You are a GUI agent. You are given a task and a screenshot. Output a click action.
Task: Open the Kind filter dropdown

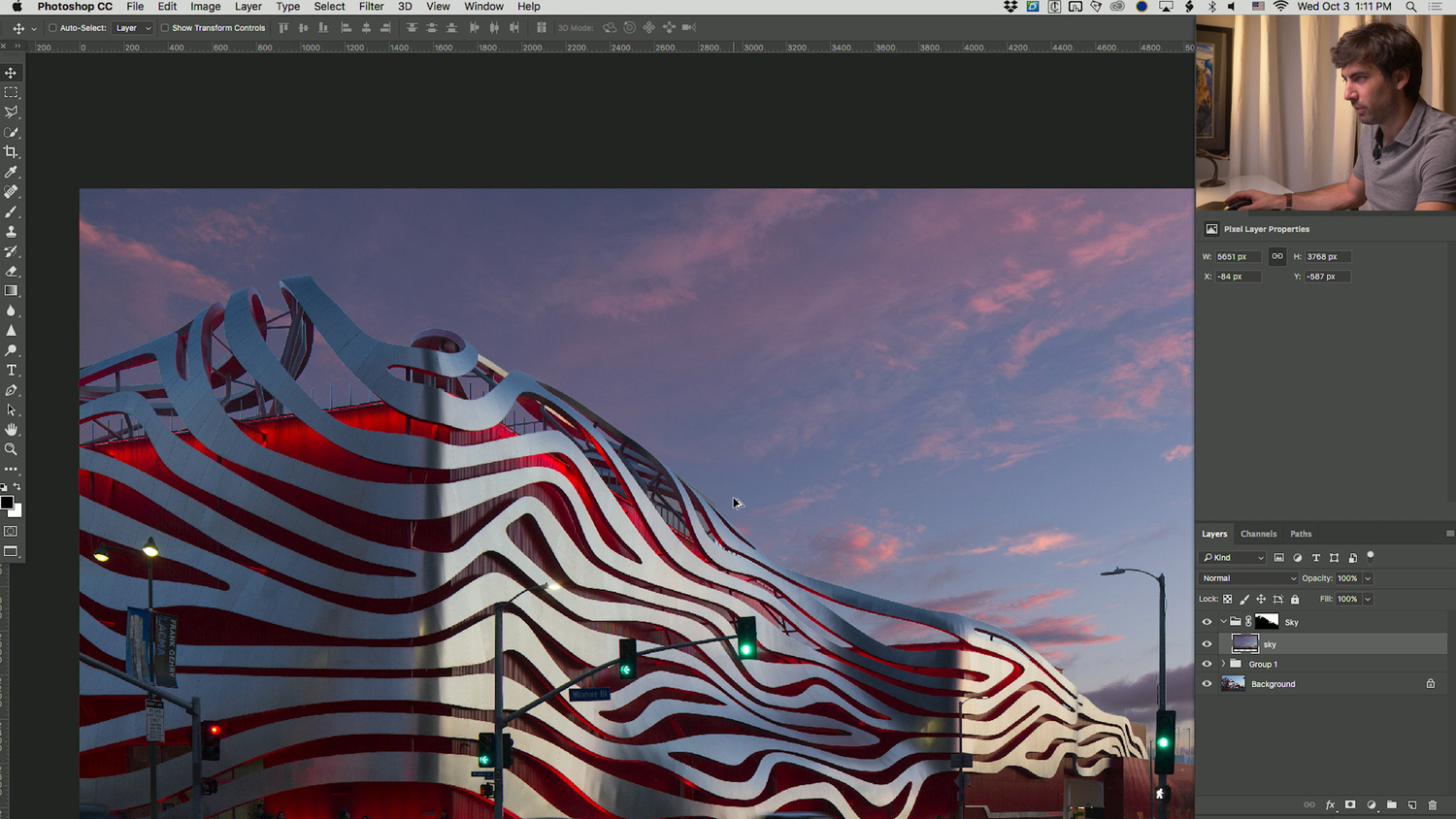click(x=1234, y=558)
